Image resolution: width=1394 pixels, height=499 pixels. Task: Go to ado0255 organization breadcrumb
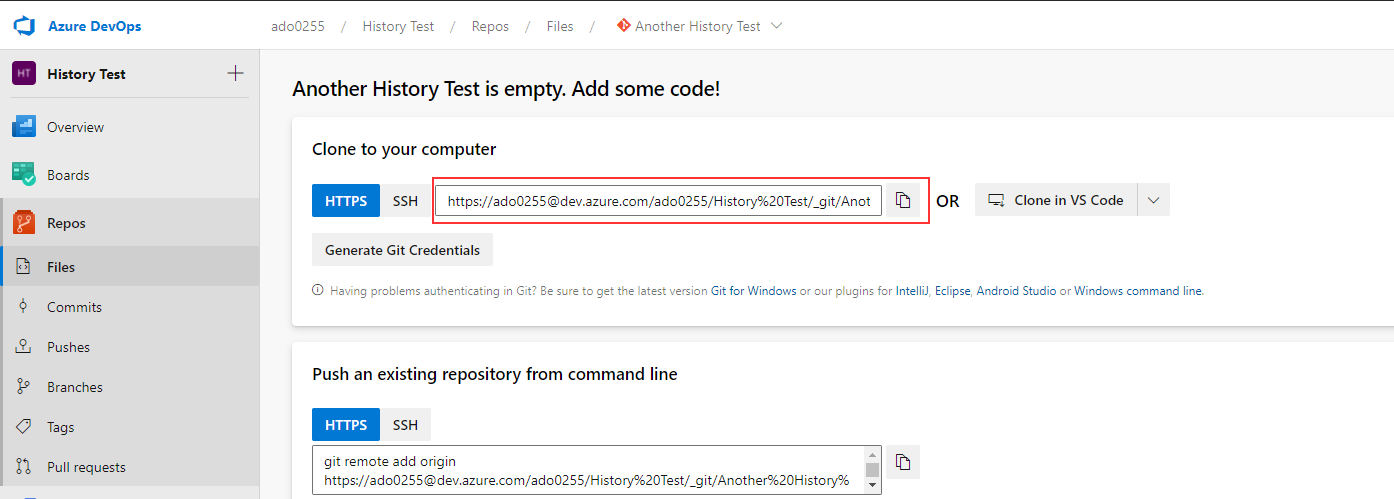tap(298, 26)
